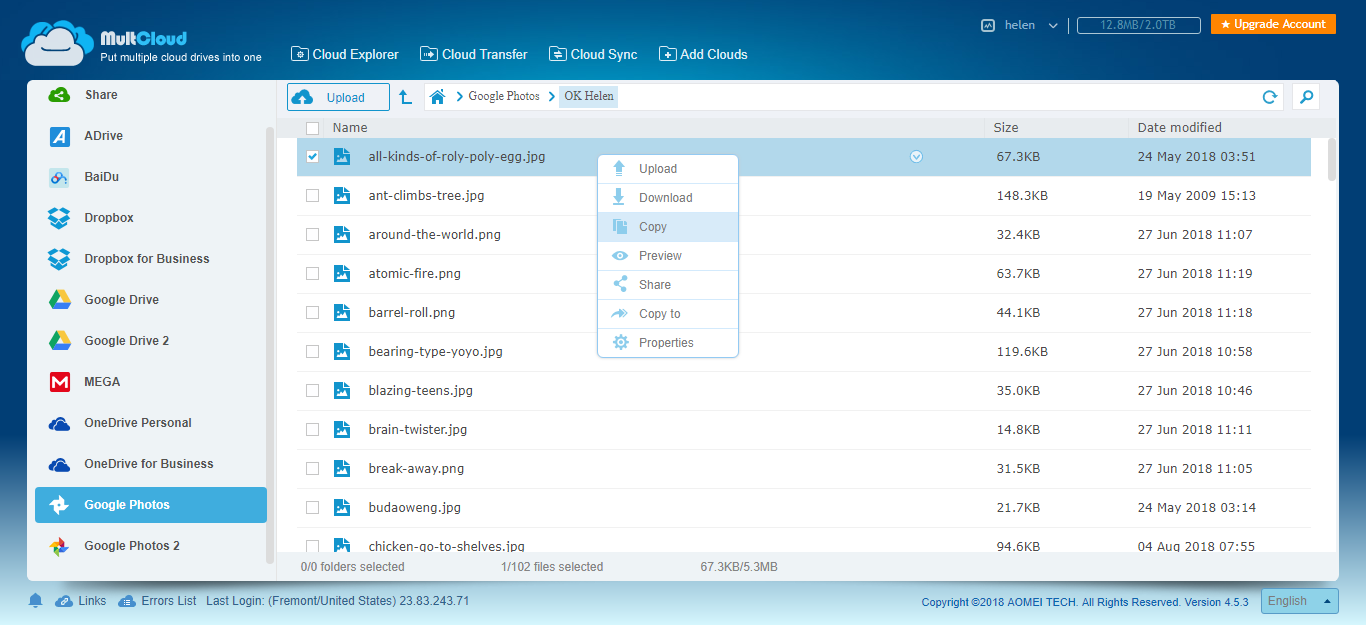Select the Google Photos pinwheel icon

coord(60,505)
